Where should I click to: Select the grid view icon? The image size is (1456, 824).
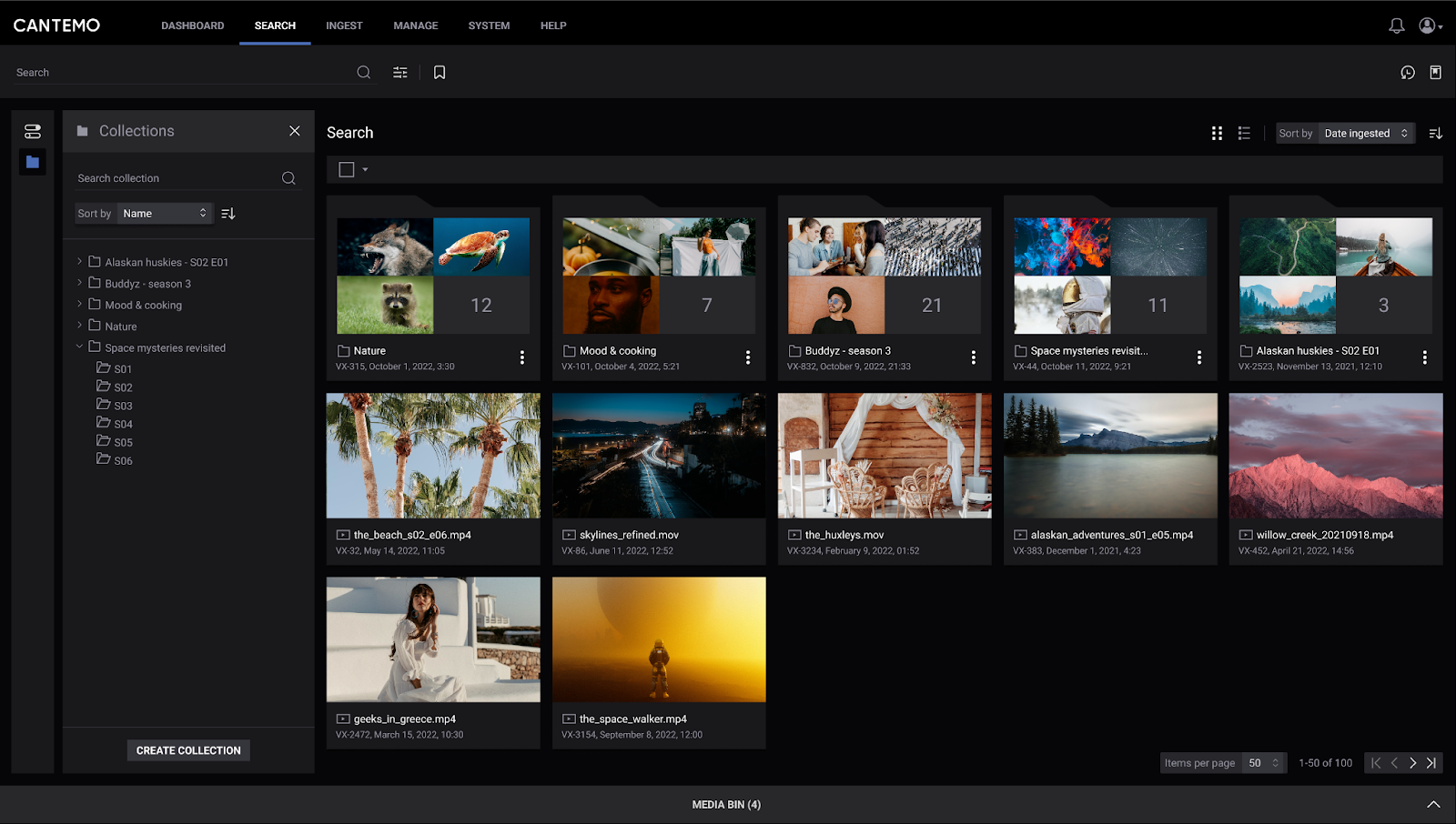tap(1217, 133)
